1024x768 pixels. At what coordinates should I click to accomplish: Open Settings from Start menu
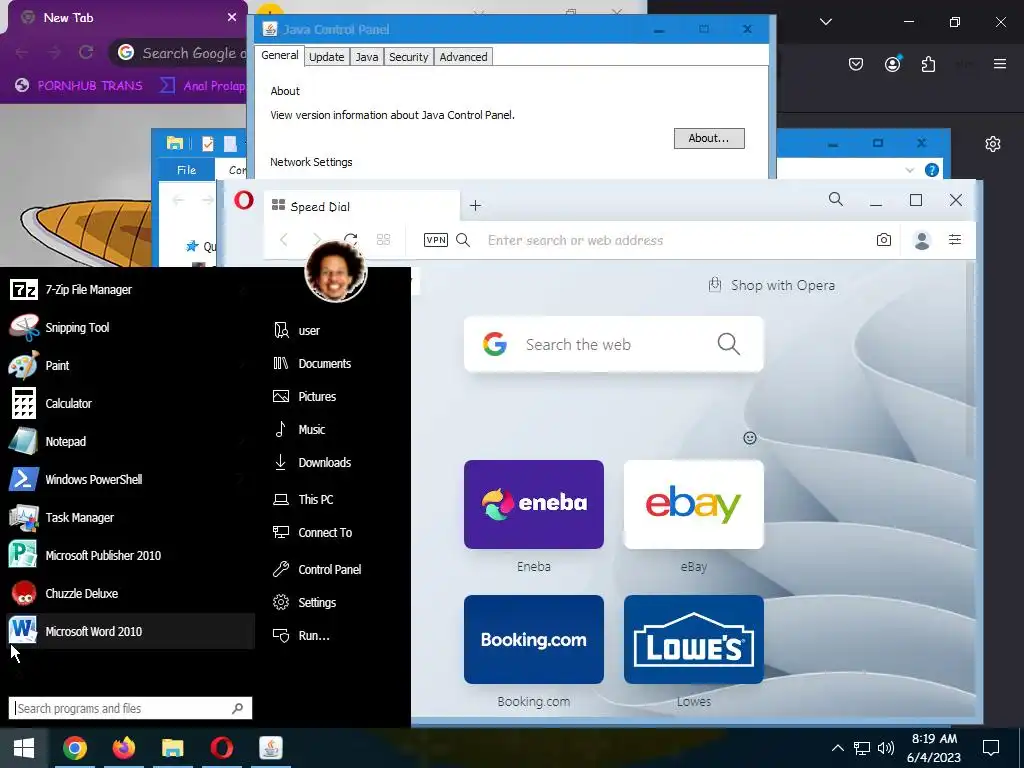click(304, 602)
